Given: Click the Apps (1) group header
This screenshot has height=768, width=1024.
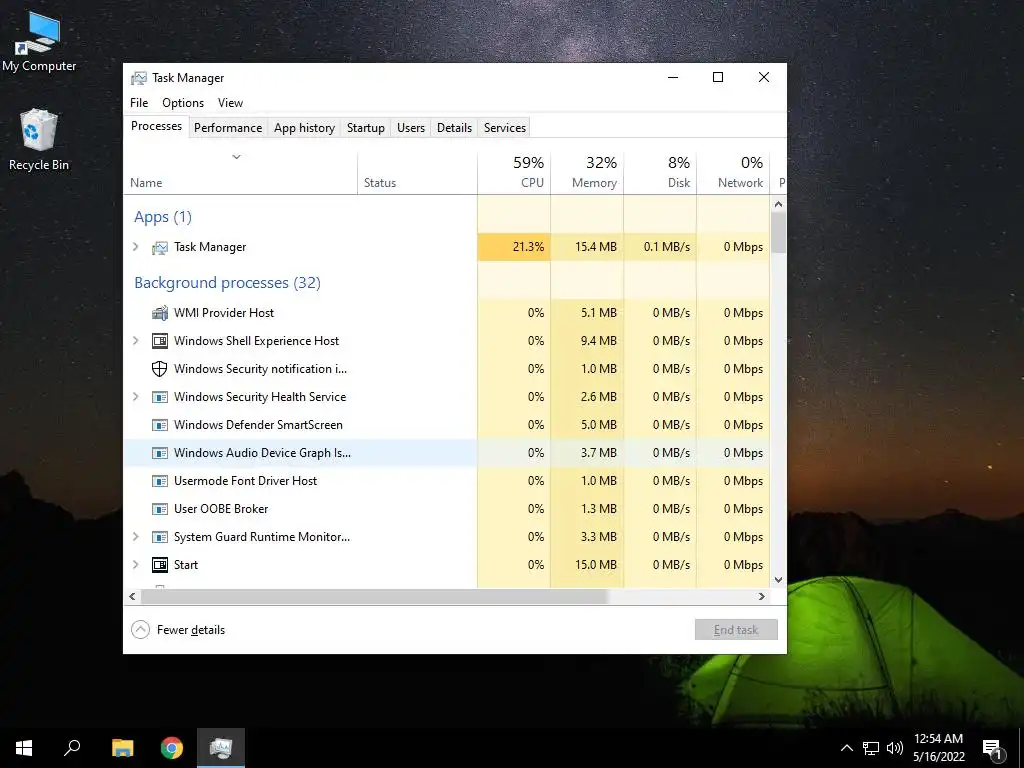Looking at the screenshot, I should pyautogui.click(x=163, y=217).
